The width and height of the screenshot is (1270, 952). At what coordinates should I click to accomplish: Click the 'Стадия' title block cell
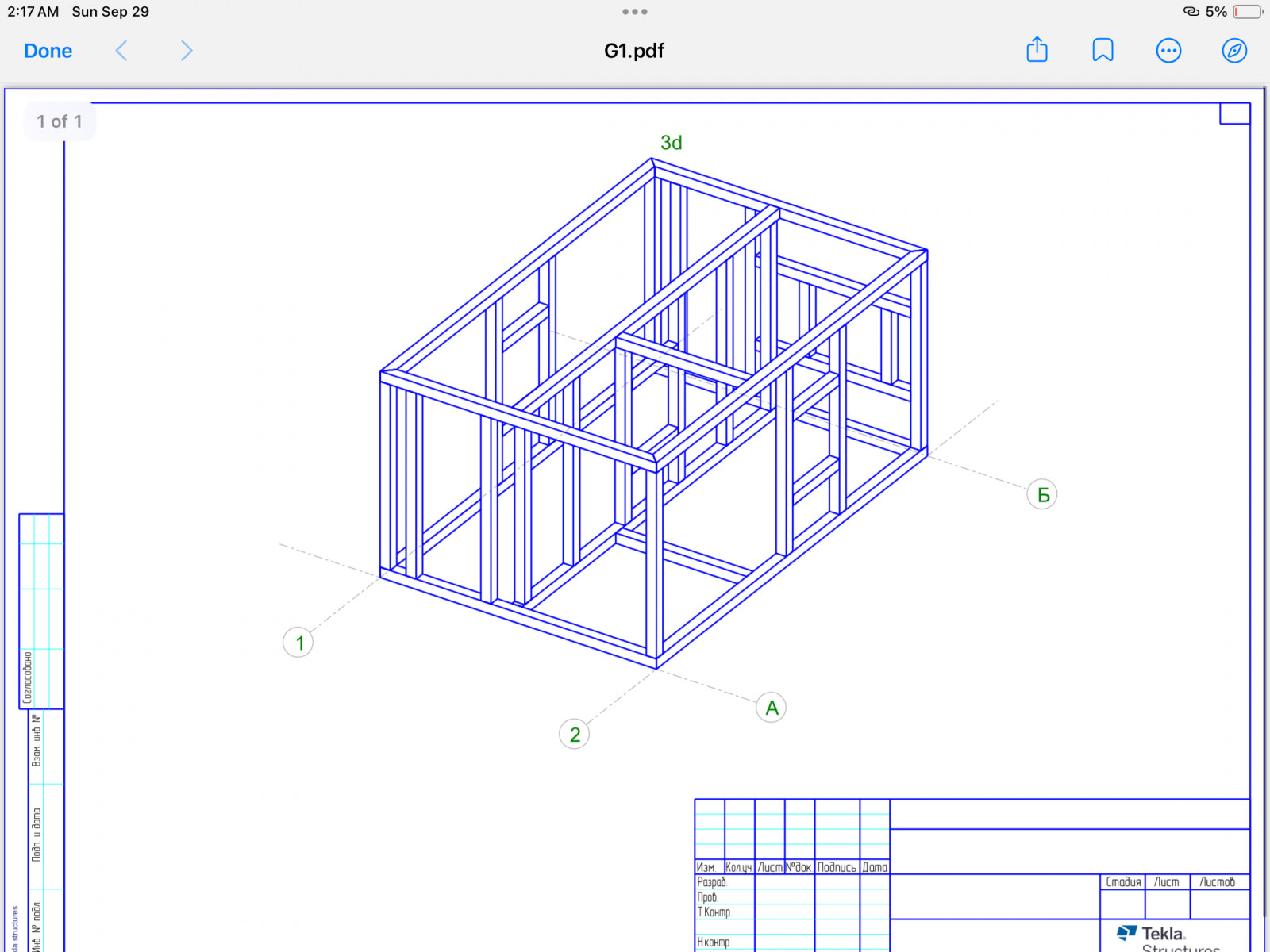[x=1123, y=882]
